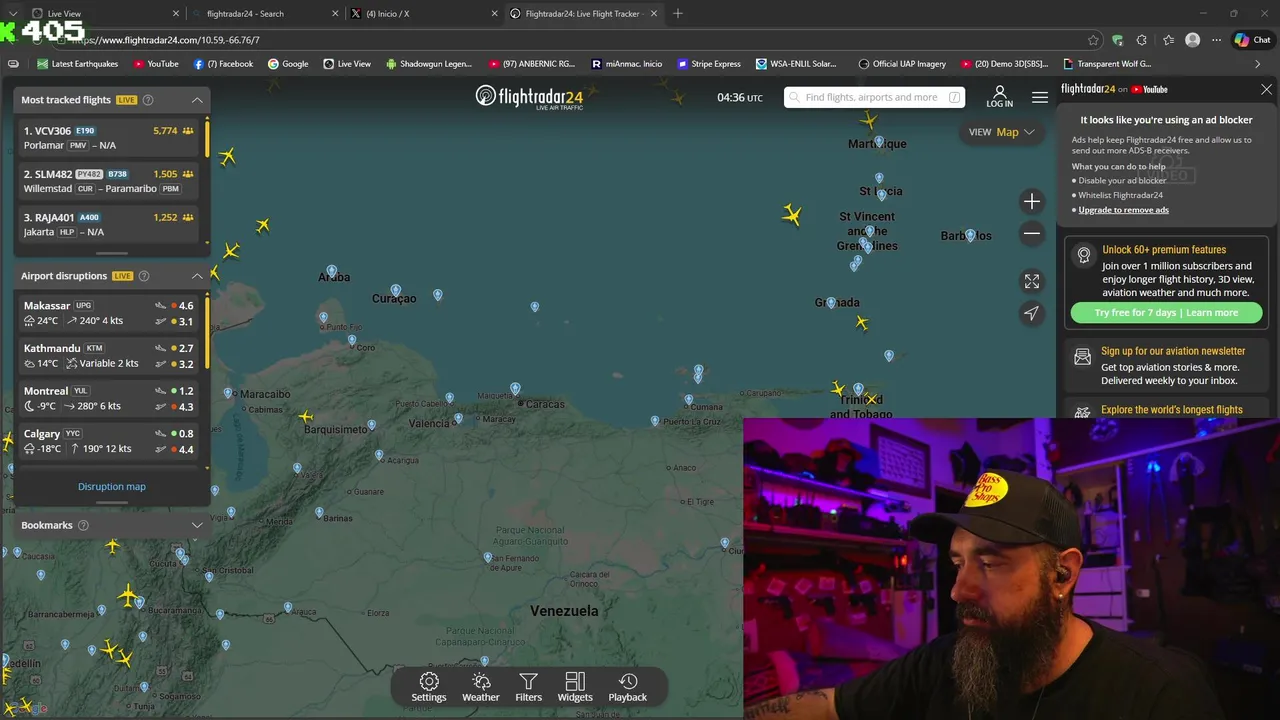1280x720 pixels.
Task: Open Kathmandu airport disruption row
Action: click(x=110, y=356)
